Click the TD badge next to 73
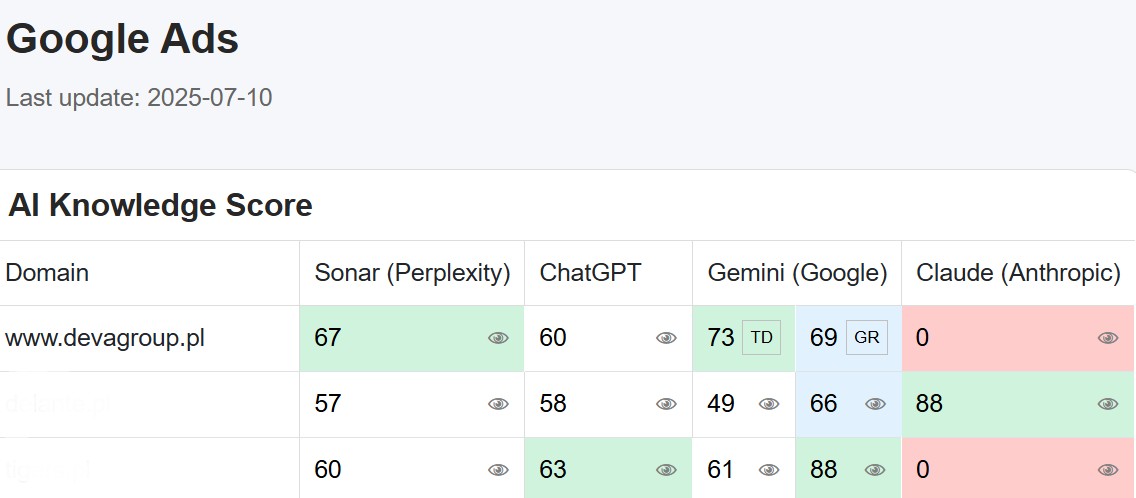Viewport: 1136px width, 498px height. click(x=761, y=338)
